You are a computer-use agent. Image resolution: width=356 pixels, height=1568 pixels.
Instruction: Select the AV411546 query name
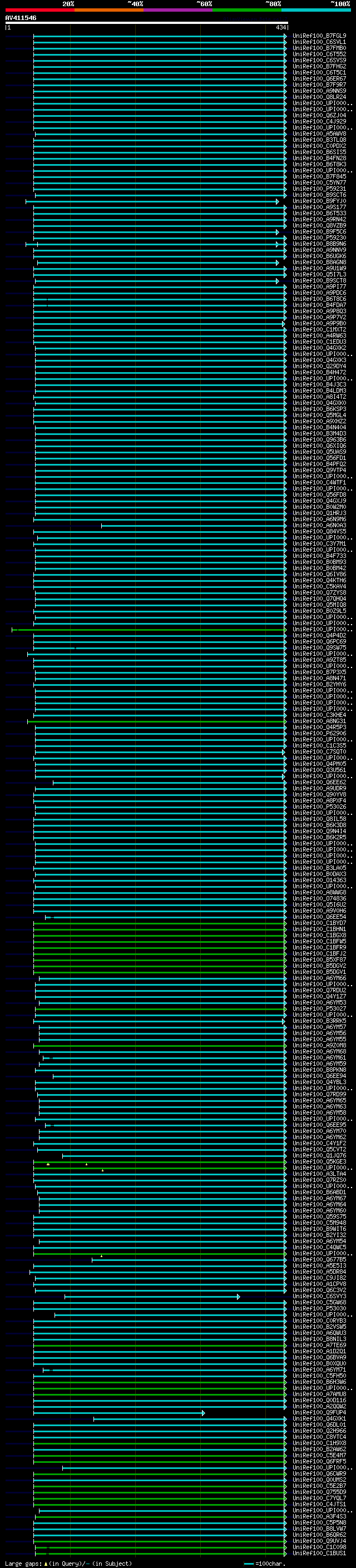click(x=21, y=18)
